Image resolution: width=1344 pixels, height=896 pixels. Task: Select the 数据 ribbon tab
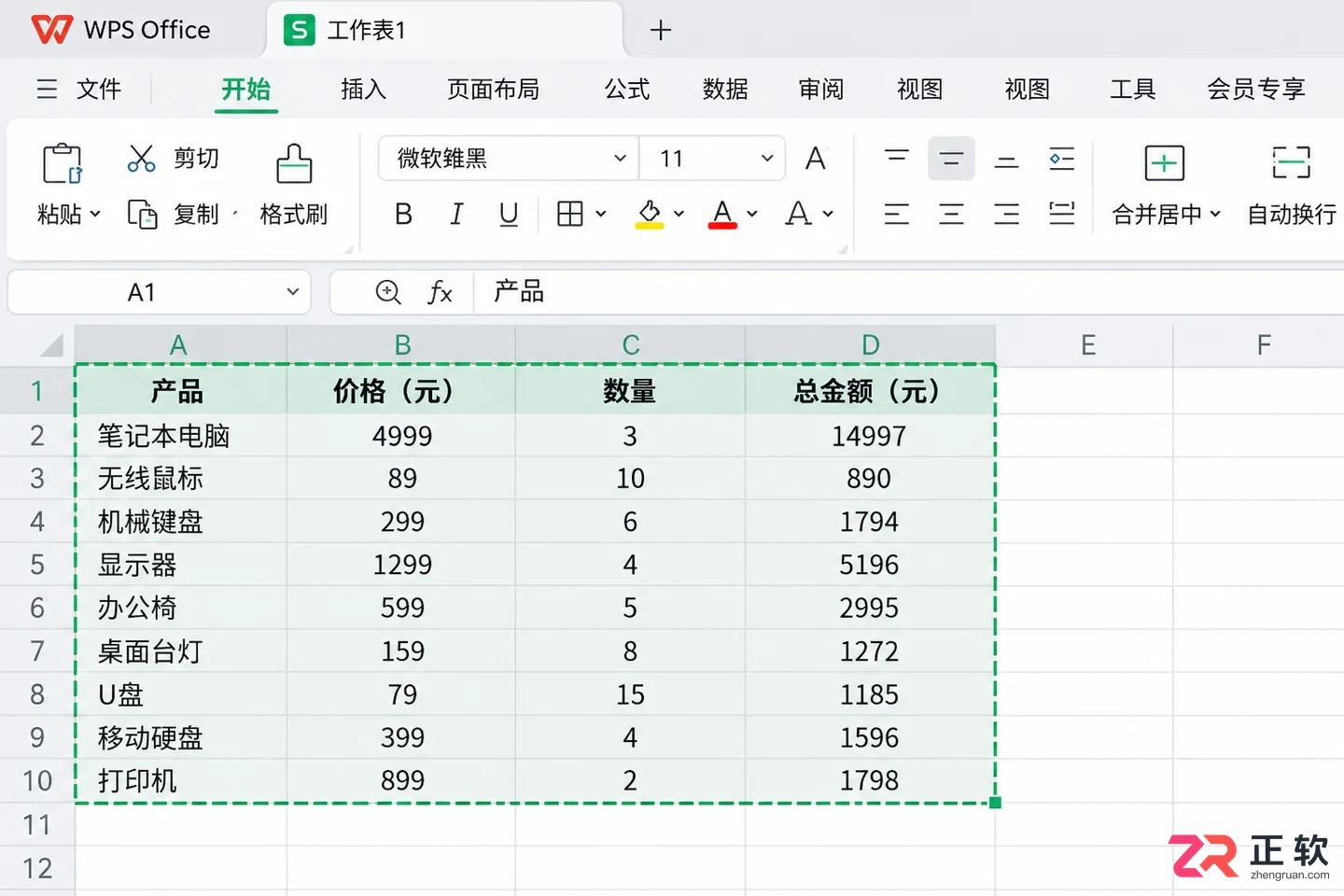click(725, 89)
